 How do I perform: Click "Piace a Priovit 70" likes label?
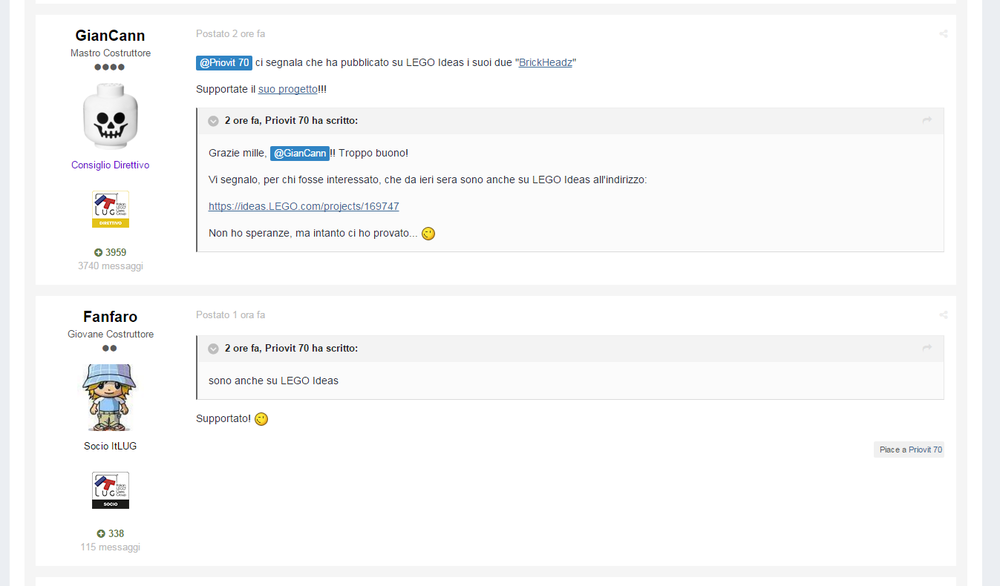[909, 450]
